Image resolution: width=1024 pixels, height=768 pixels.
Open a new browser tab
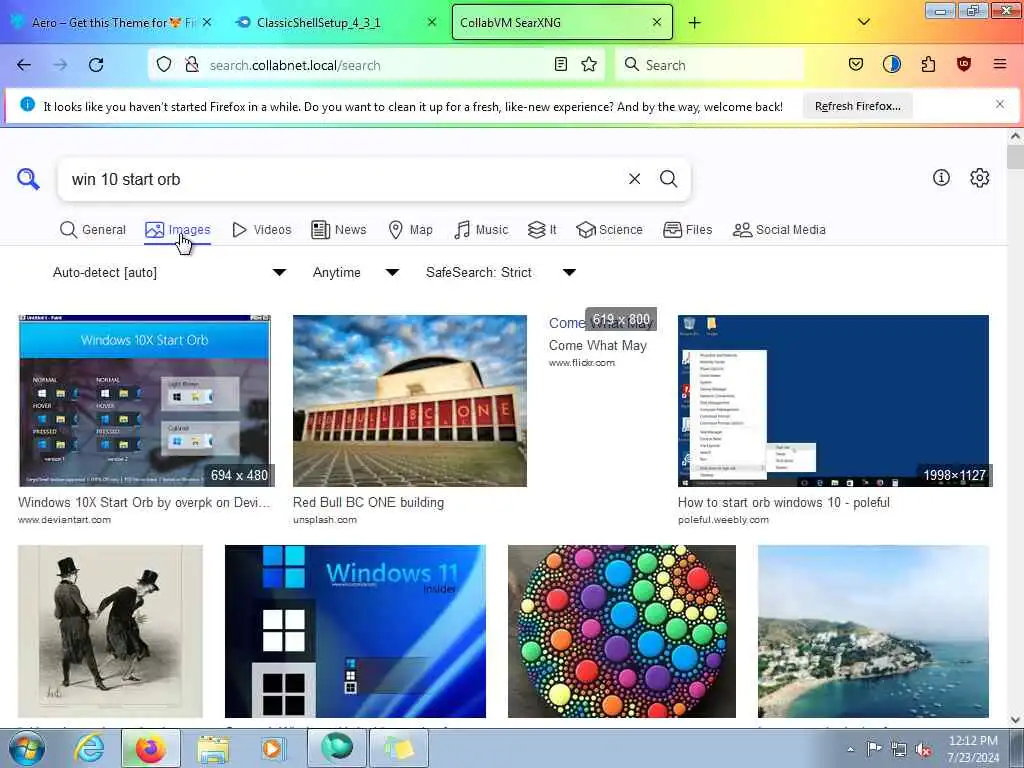click(x=694, y=23)
